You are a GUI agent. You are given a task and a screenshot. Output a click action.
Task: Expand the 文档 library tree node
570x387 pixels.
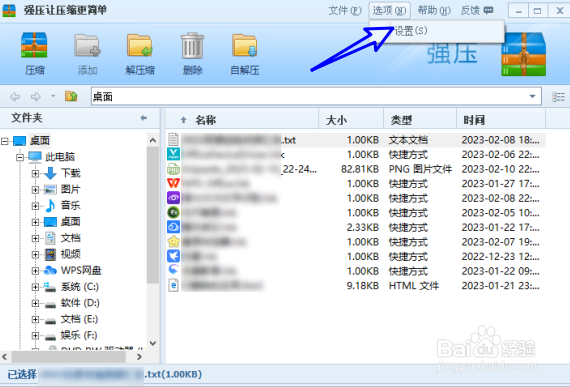35,238
